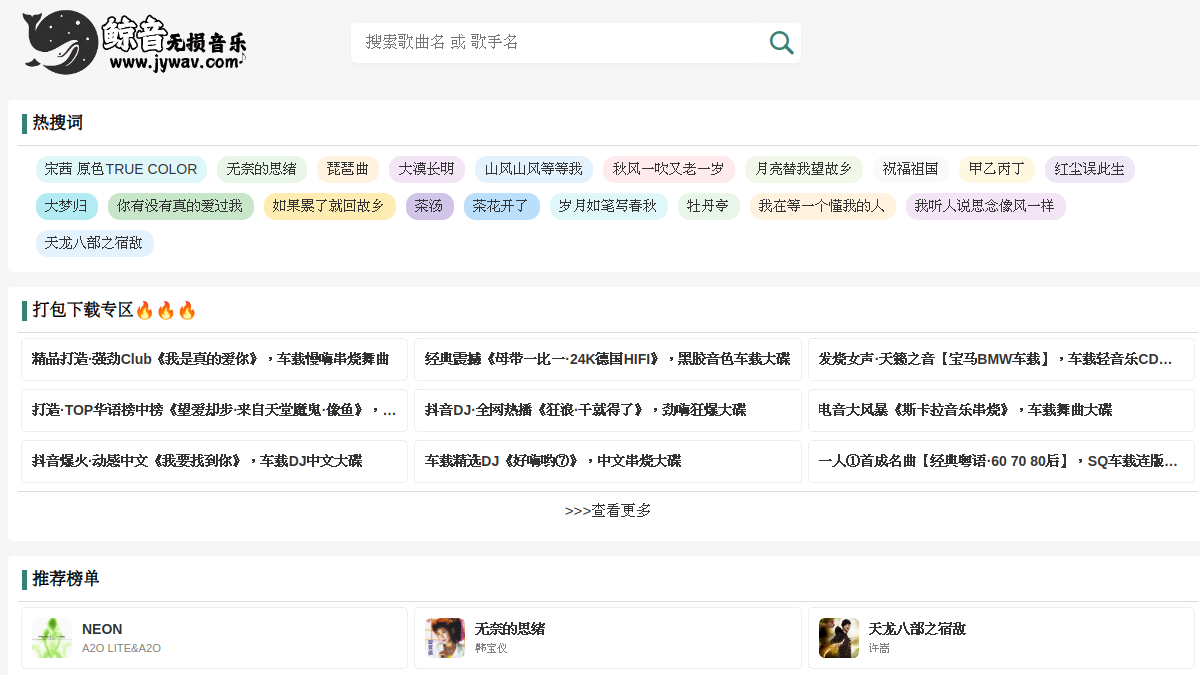This screenshot has height=675, width=1200.
Task: Open pack 抖音DJ·全网热播《狂浪·干就得了》
Action: click(x=608, y=410)
